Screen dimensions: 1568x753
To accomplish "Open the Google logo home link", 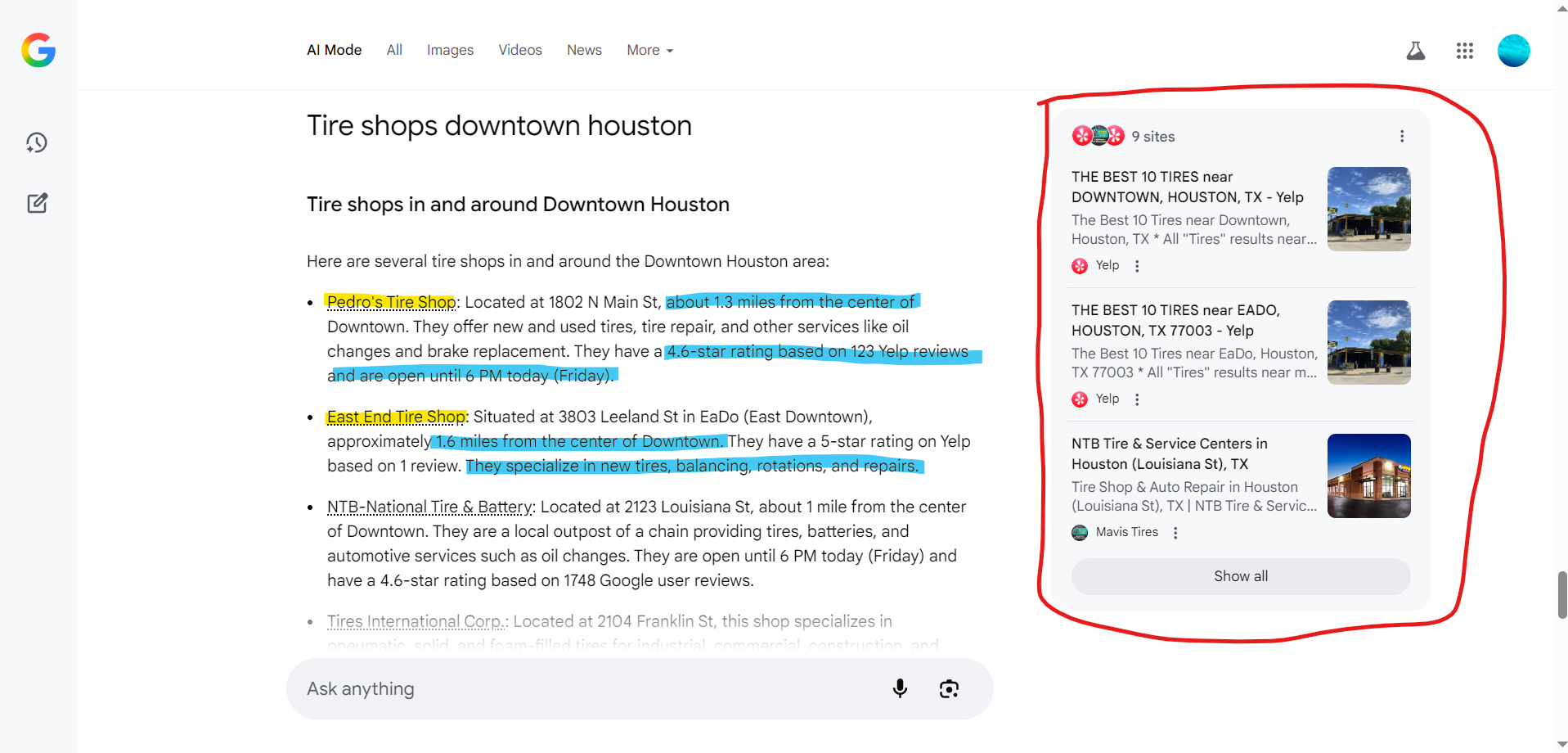I will (38, 50).
